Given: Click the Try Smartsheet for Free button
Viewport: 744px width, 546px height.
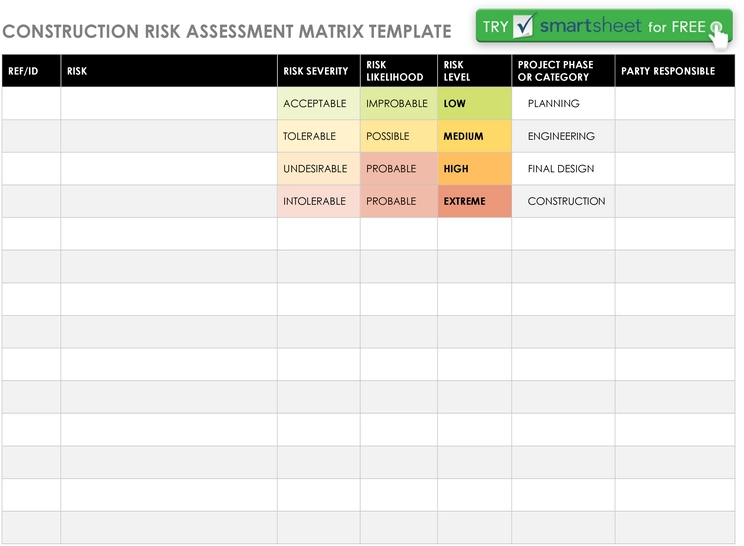Looking at the screenshot, I should (604, 27).
